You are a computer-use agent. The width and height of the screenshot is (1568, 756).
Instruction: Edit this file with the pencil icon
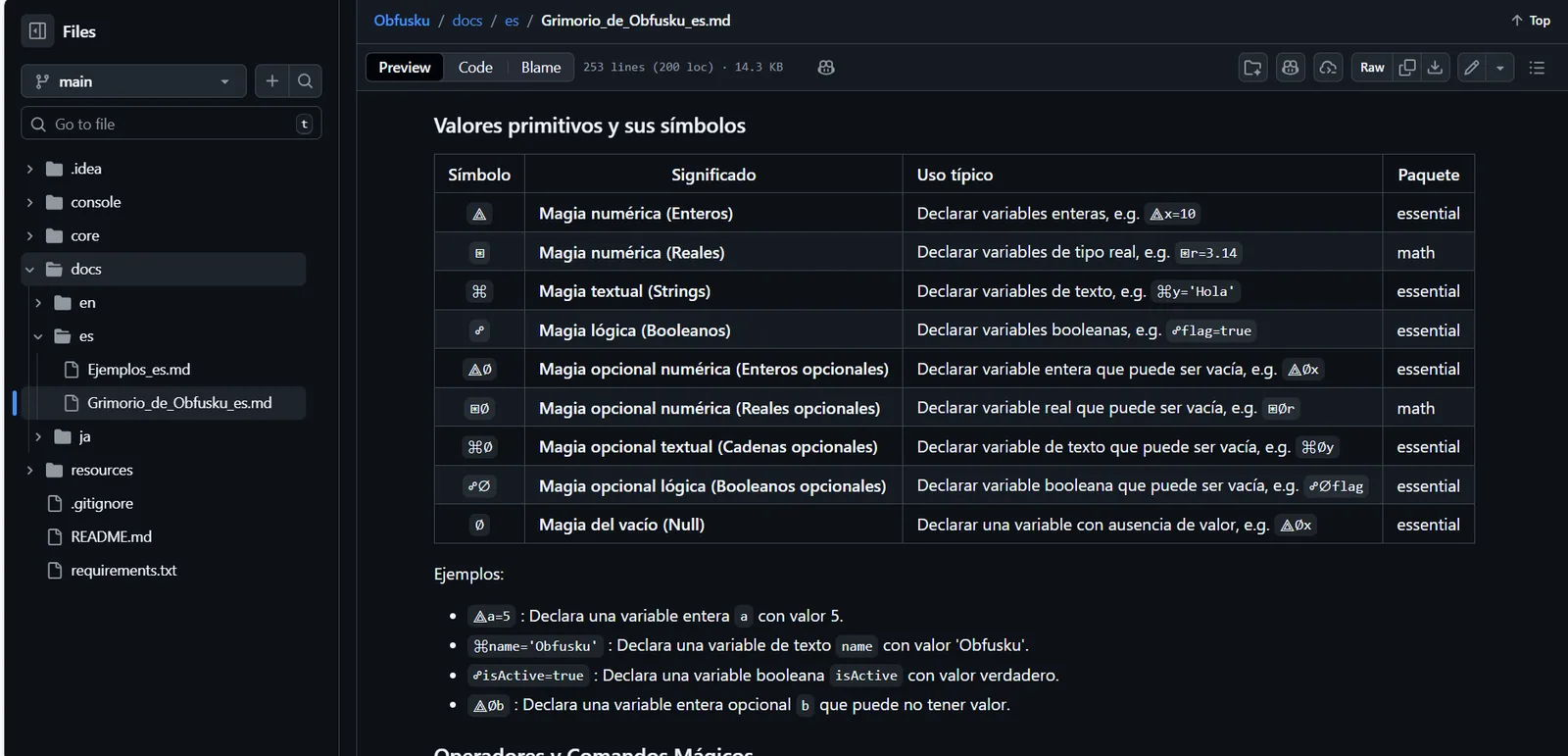pyautogui.click(x=1472, y=67)
